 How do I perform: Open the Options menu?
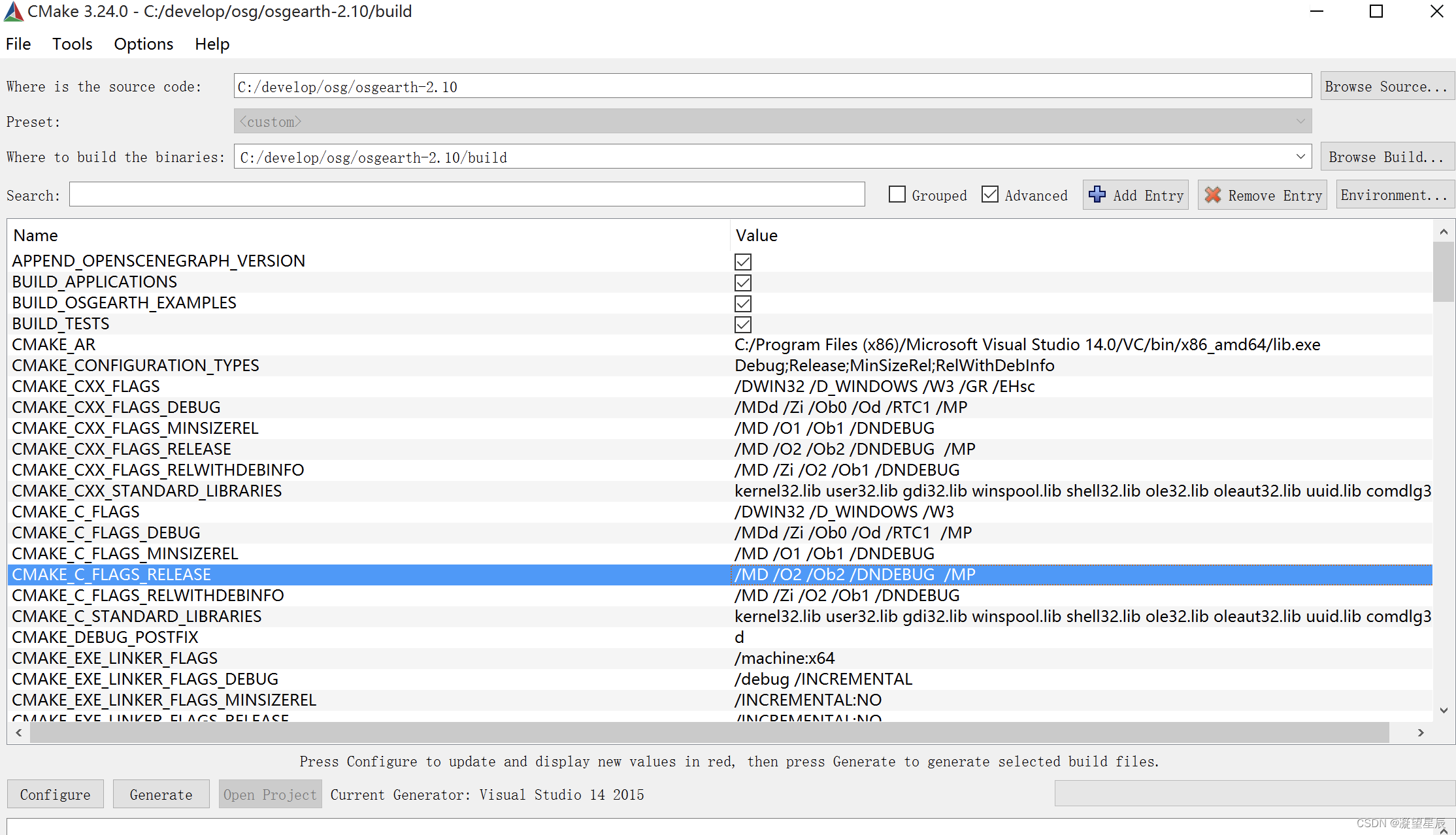tap(144, 44)
